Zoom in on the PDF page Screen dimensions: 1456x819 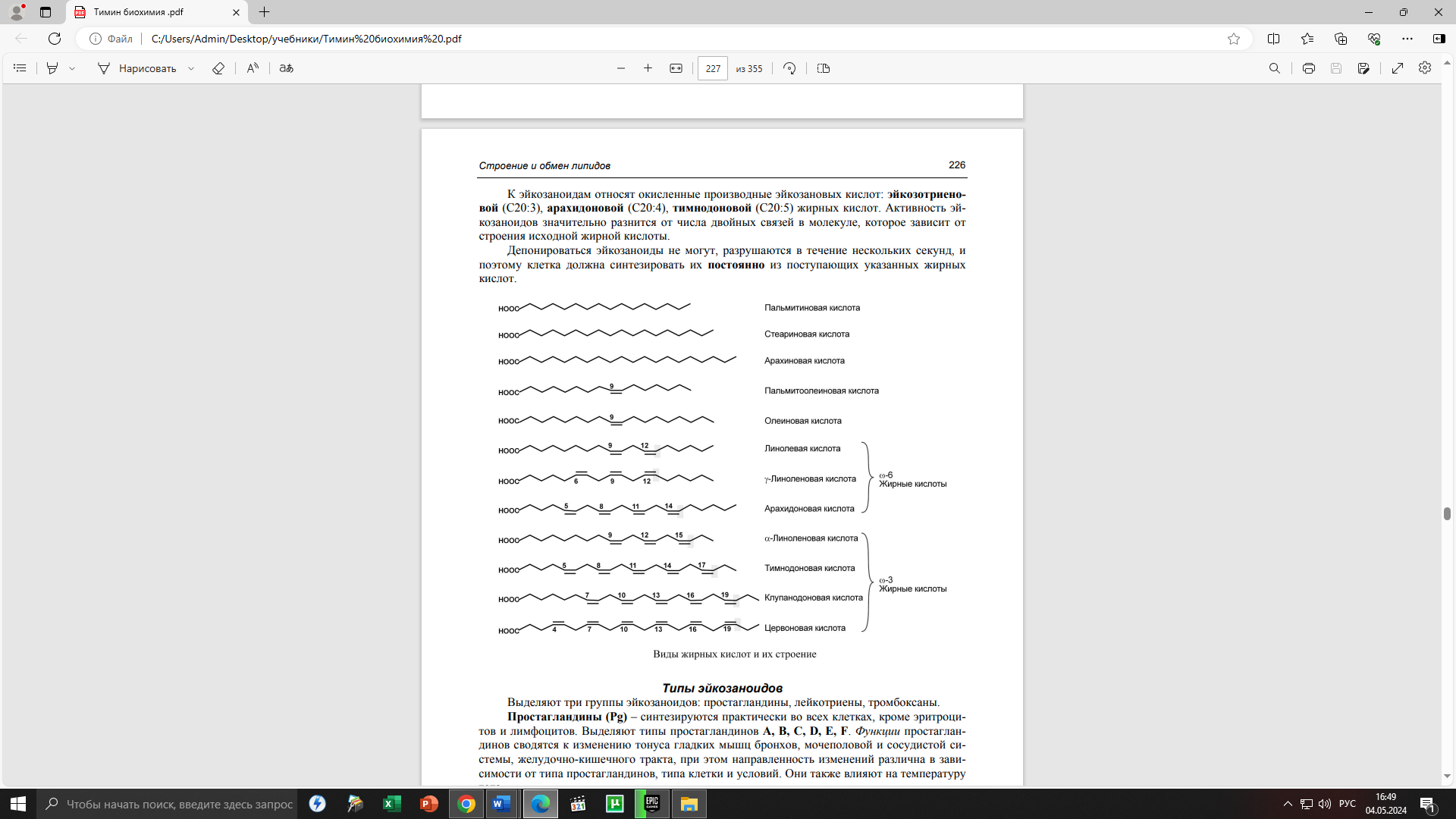tap(648, 68)
